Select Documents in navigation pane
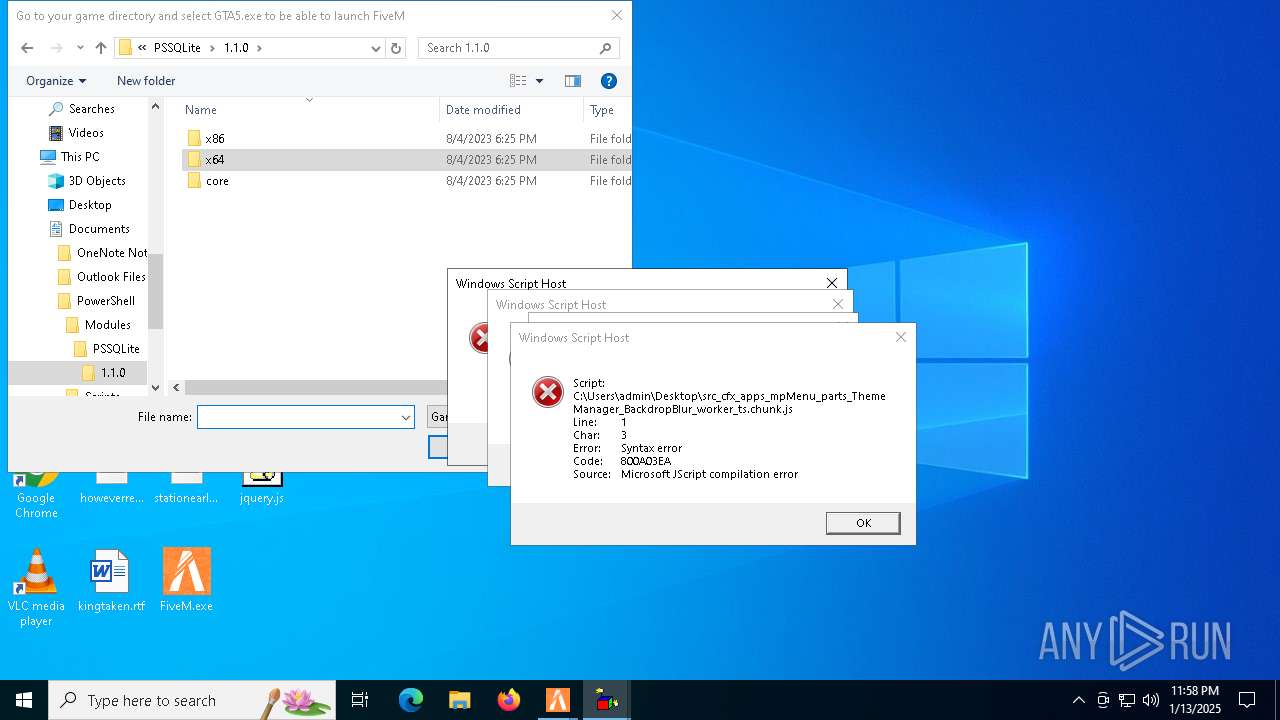 pyautogui.click(x=99, y=229)
